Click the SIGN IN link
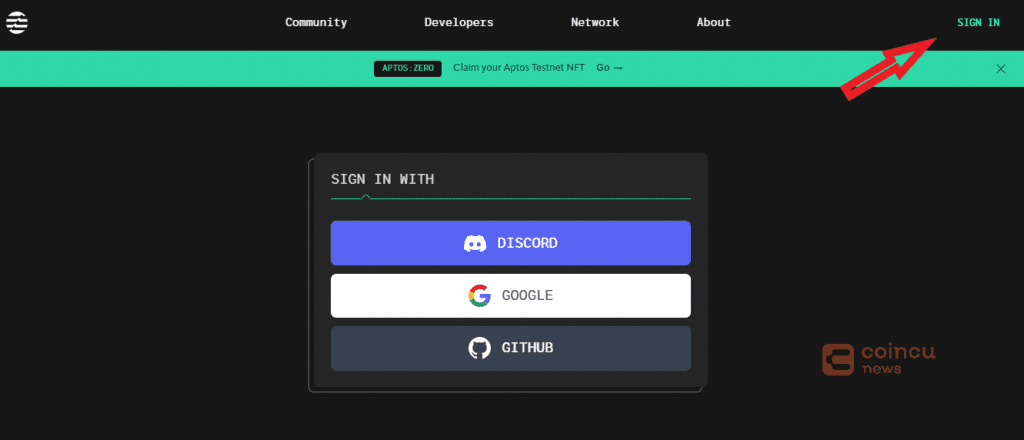 pos(978,22)
